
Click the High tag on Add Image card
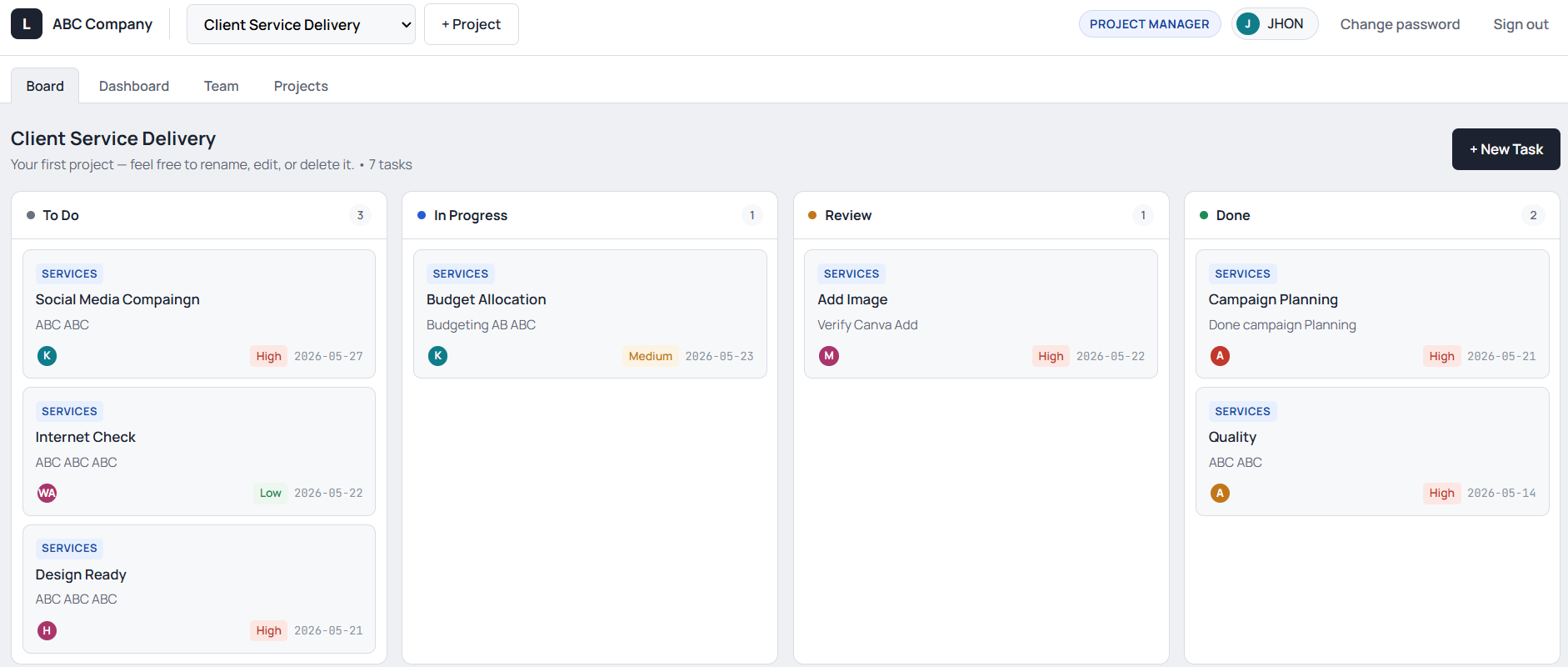tap(1051, 356)
